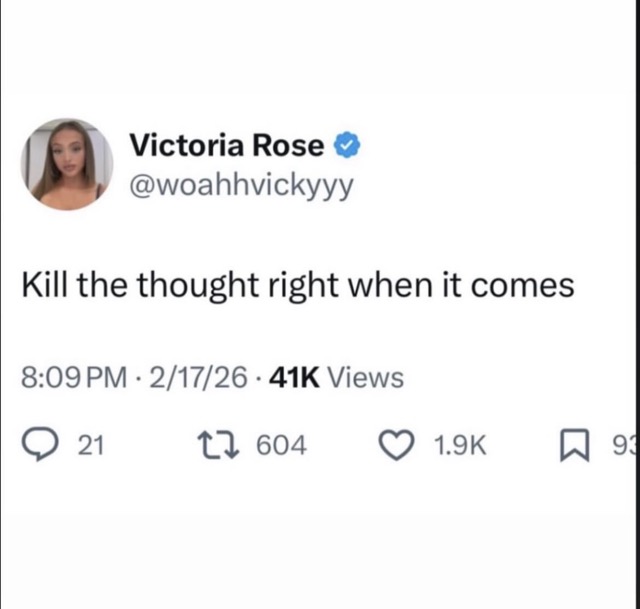Click the Views label next to 41K
The height and width of the screenshot is (609, 640).
(x=366, y=378)
